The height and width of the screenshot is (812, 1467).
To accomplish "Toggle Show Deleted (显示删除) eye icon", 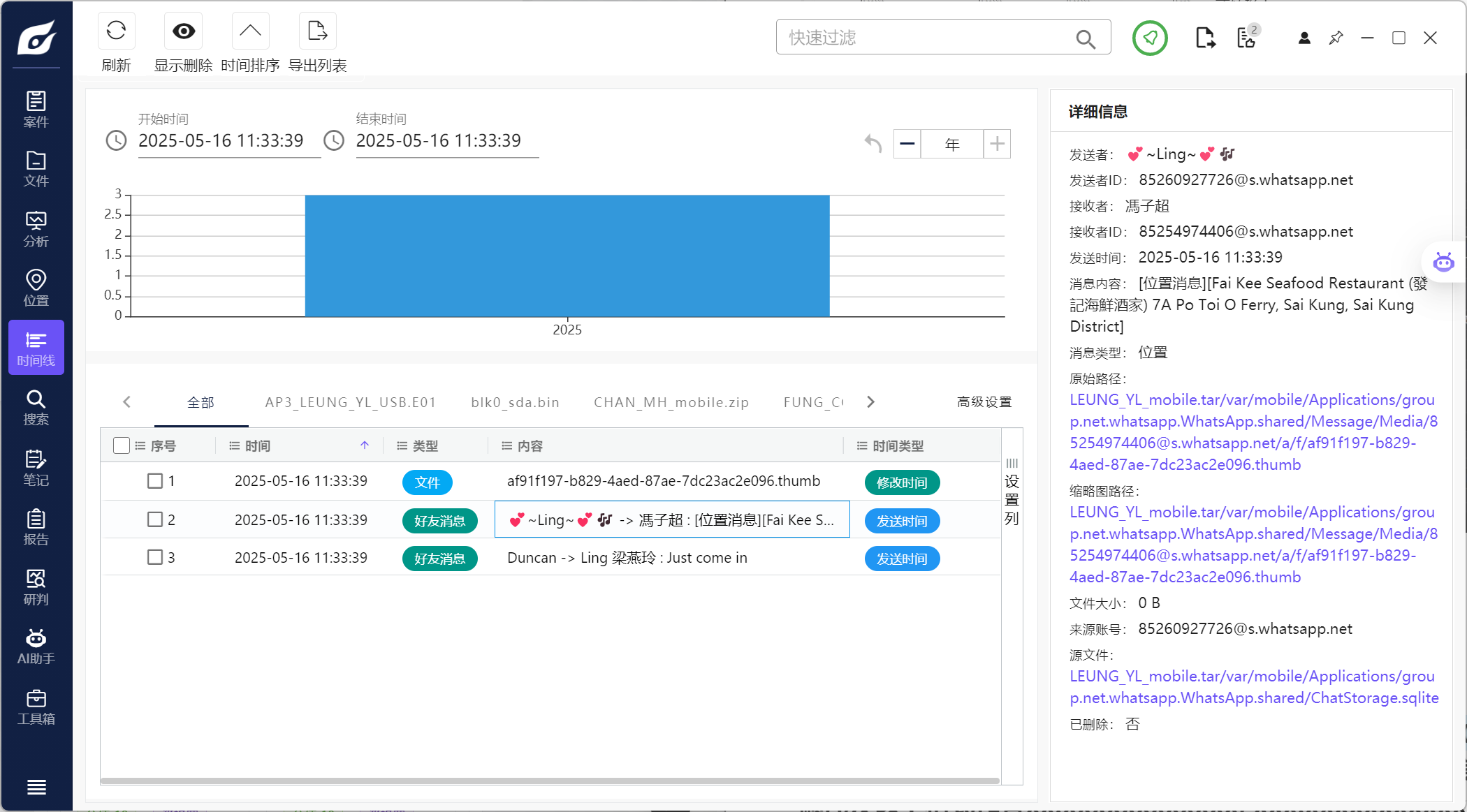I will pos(183,31).
